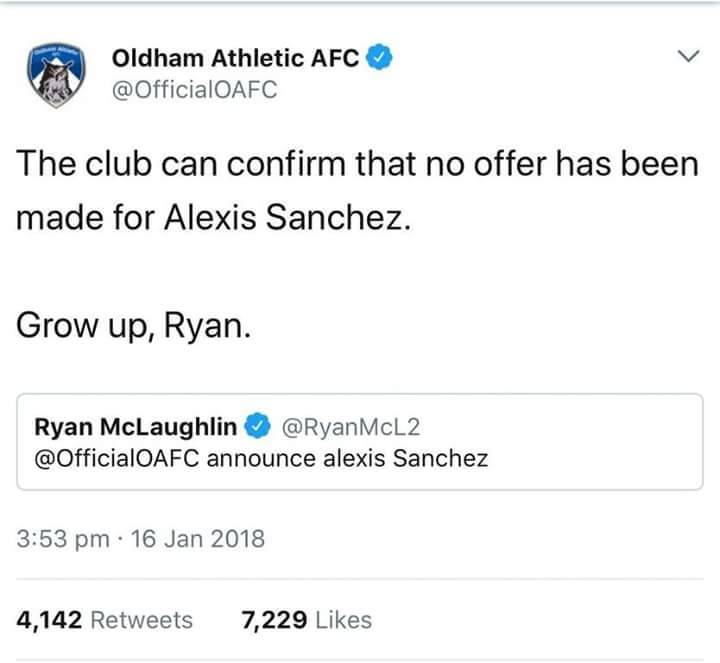Click the word Retweets
This screenshot has width=720, height=663.
[142, 620]
